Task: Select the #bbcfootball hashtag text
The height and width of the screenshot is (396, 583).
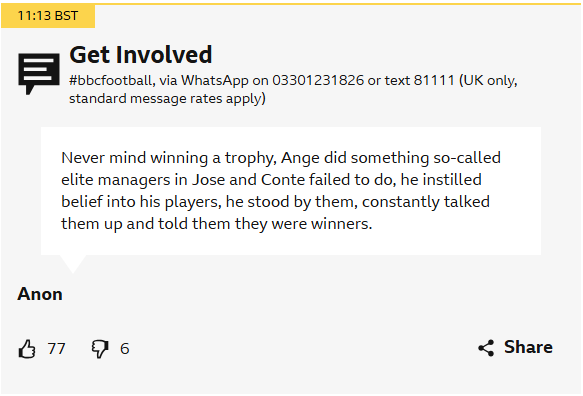Action: (112, 80)
